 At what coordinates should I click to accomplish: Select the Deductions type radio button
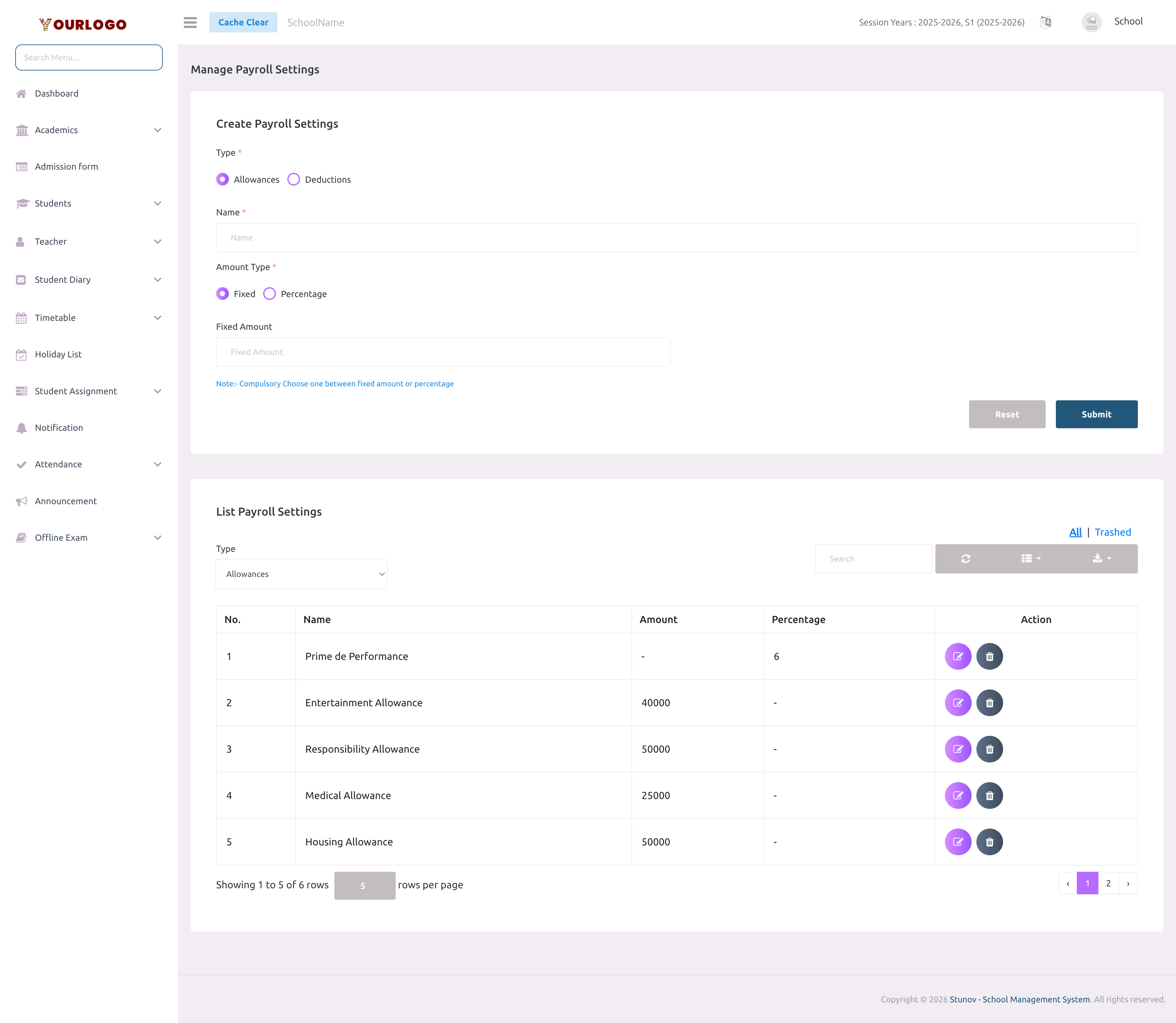(294, 179)
